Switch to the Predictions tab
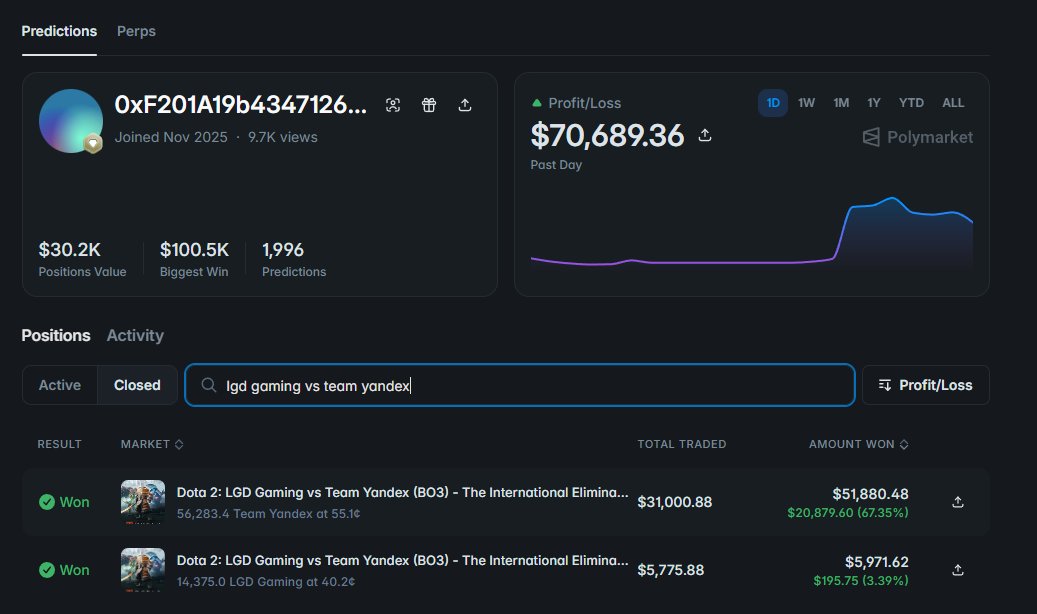This screenshot has width=1037, height=614. tap(59, 31)
